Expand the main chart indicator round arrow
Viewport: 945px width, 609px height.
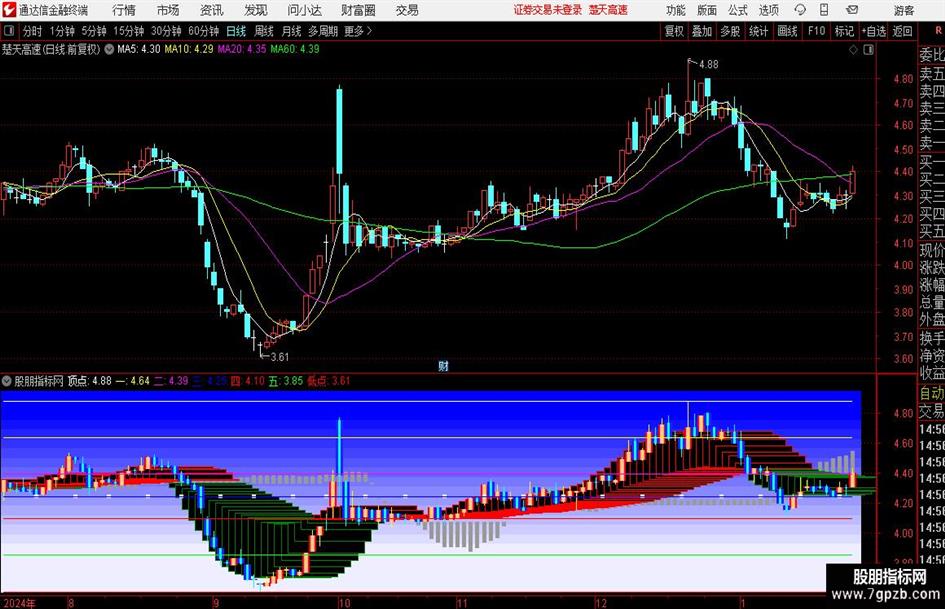tap(109, 49)
